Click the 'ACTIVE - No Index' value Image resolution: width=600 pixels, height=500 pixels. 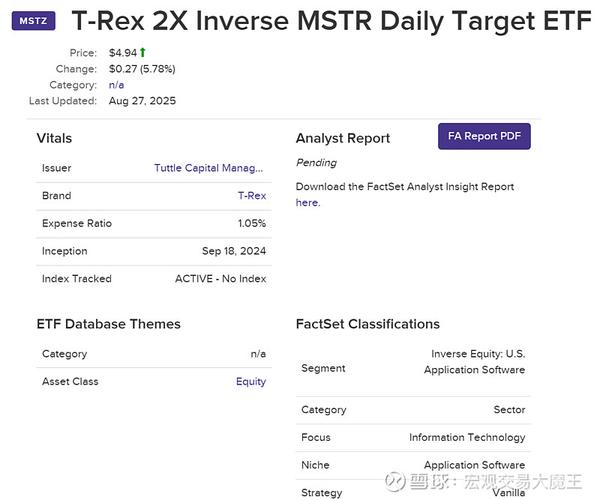[220, 278]
